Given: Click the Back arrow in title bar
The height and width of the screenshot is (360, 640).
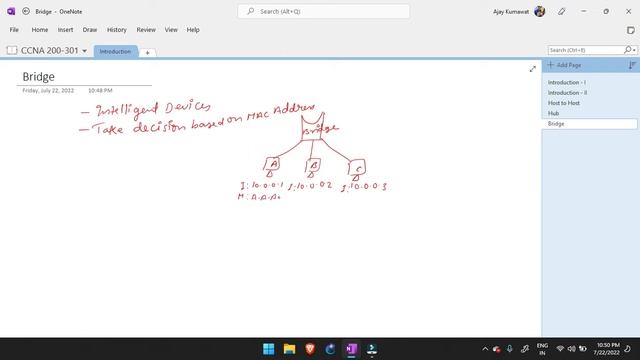Looking at the screenshot, I should [26, 11].
